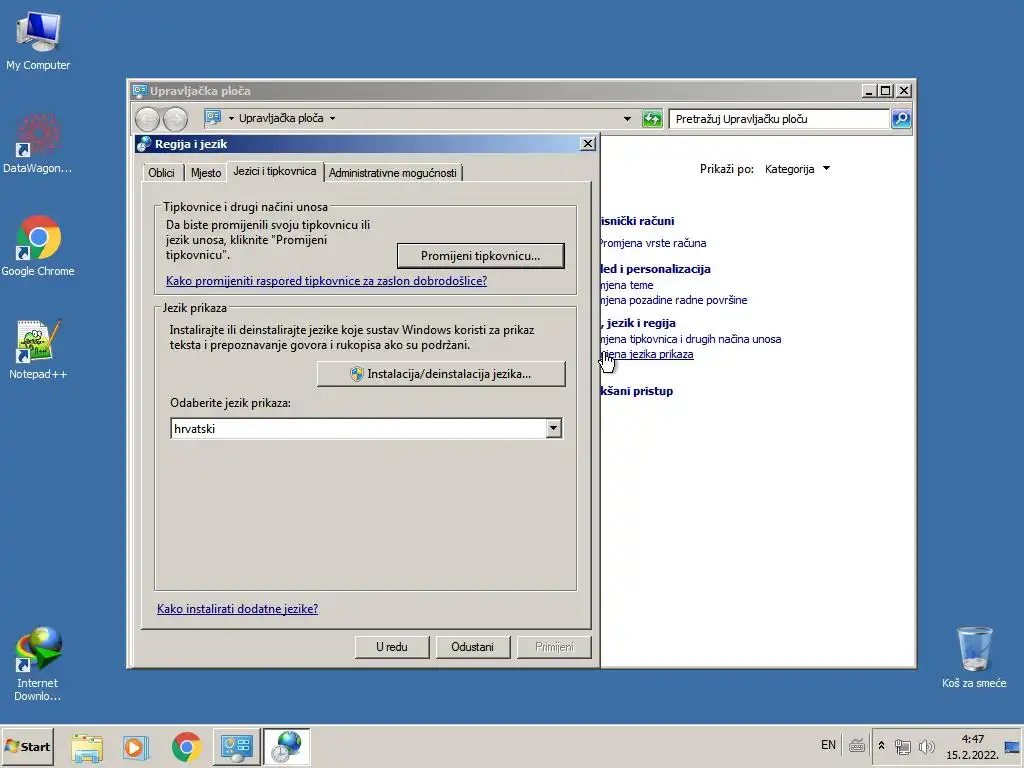Click the Start button

pos(27,746)
